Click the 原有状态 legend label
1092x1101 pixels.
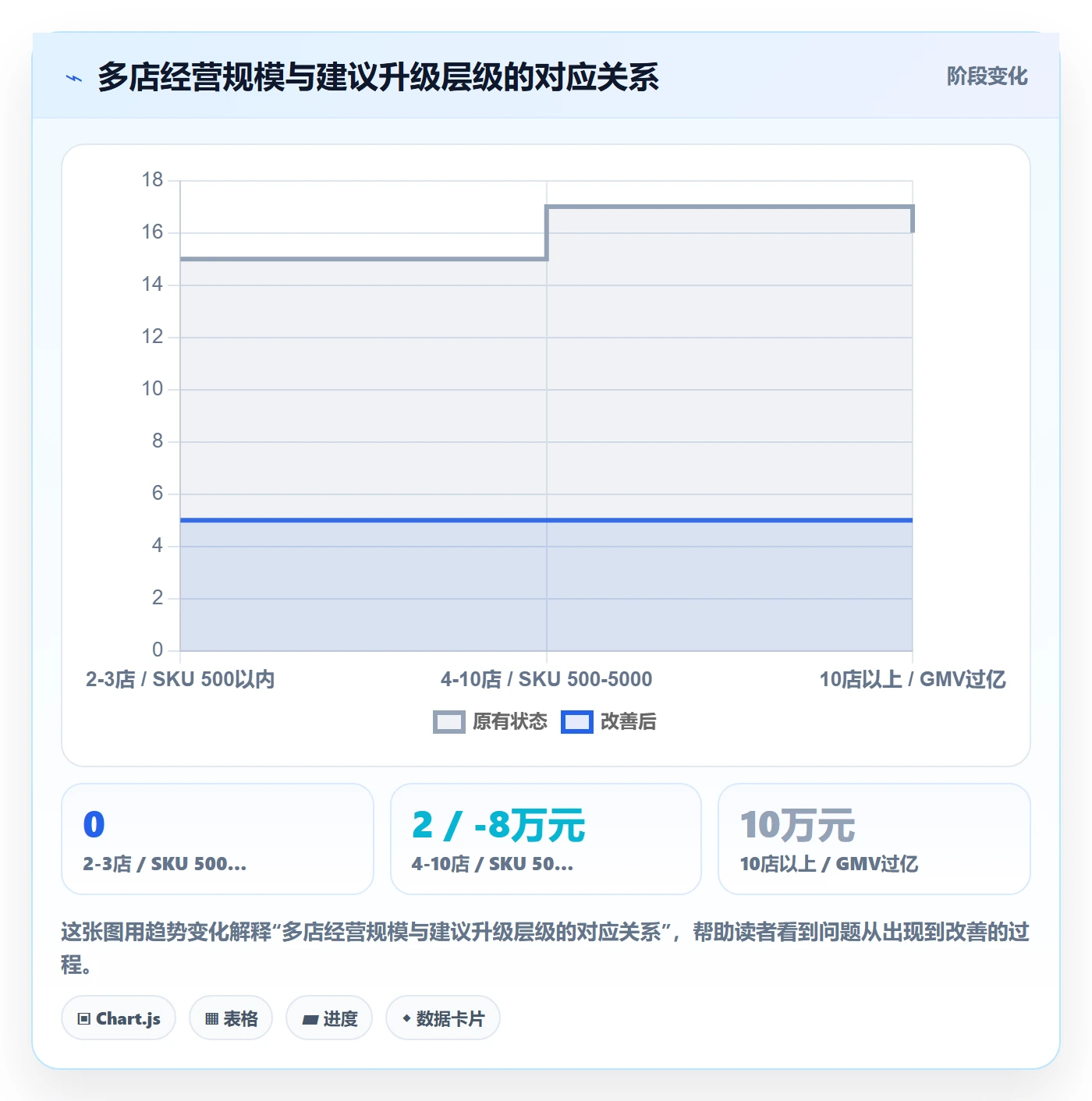510,722
